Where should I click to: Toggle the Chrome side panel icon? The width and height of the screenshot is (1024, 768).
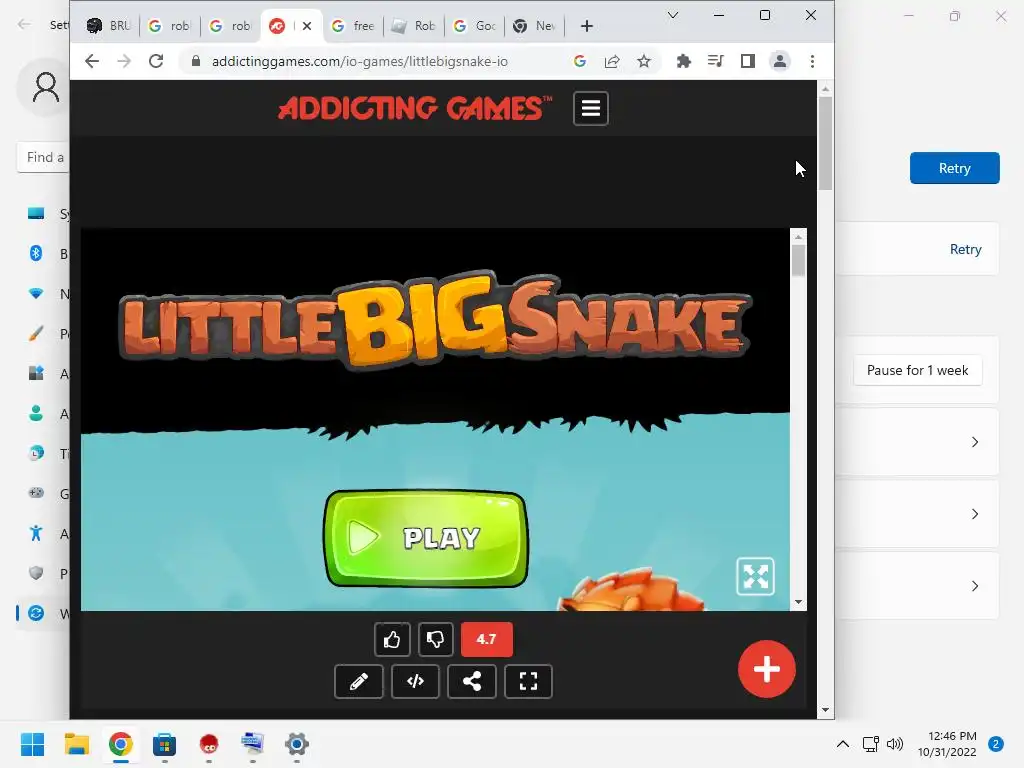[748, 61]
